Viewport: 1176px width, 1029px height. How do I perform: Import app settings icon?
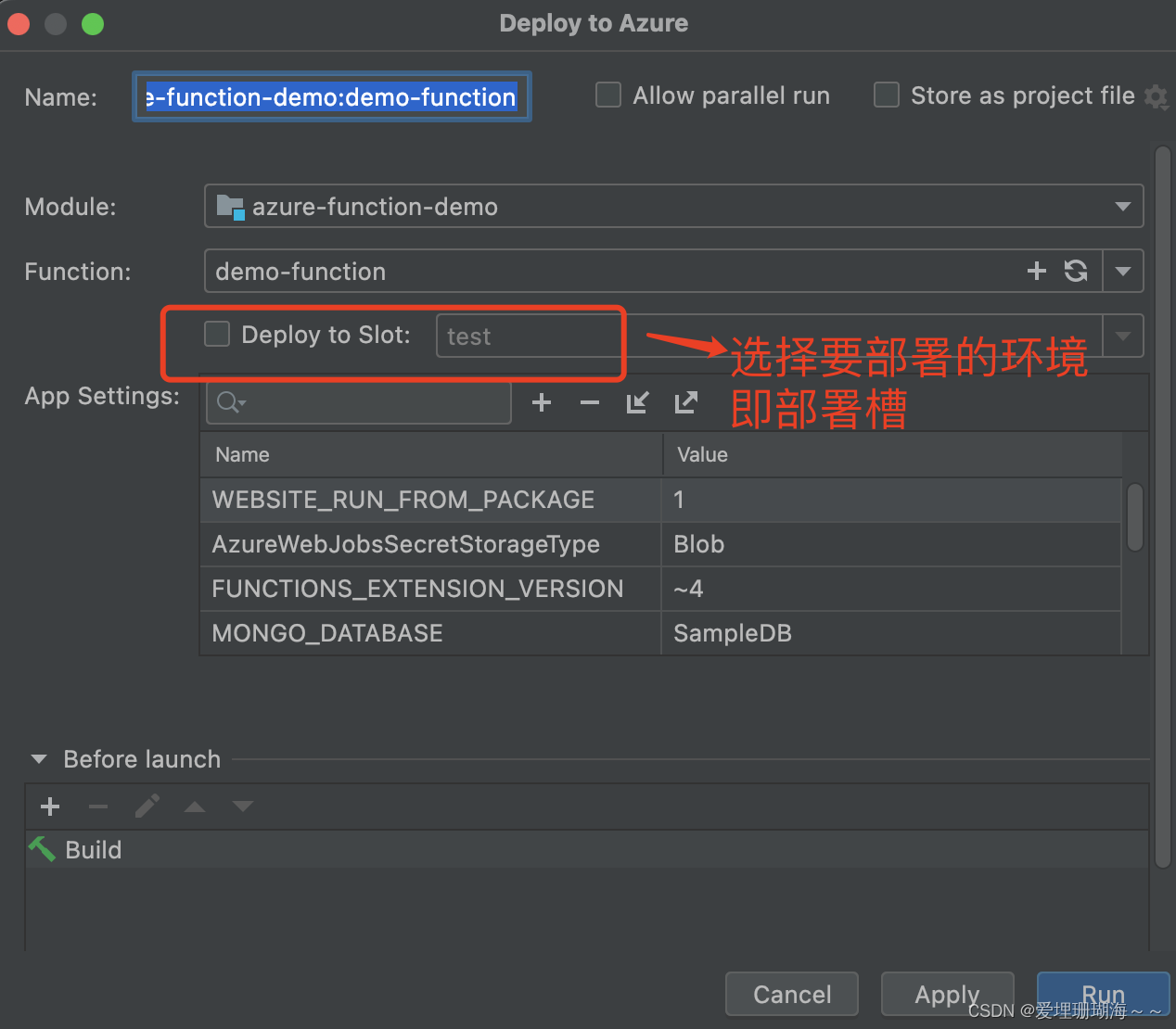click(637, 402)
